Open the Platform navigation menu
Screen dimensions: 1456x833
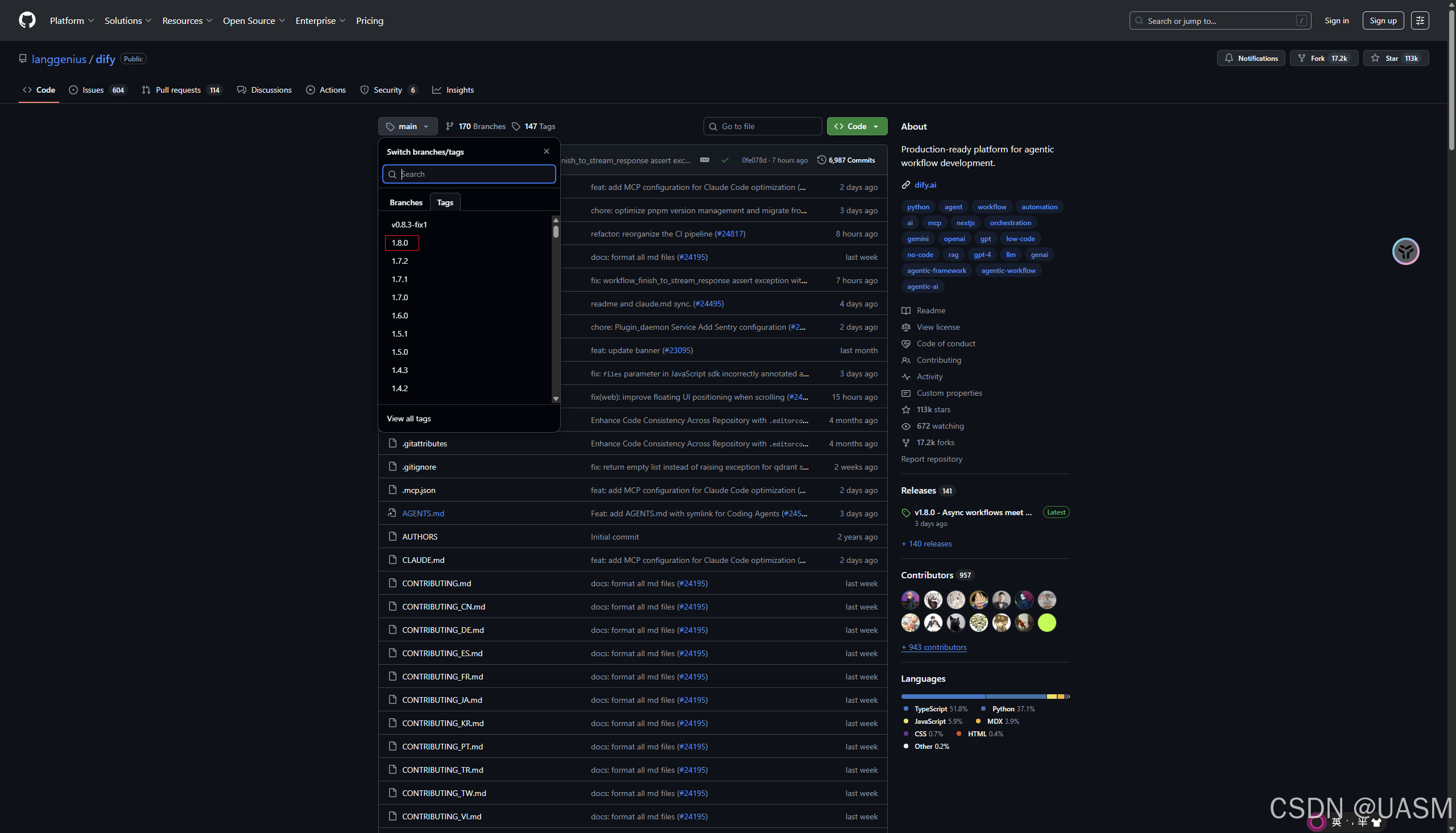pyautogui.click(x=72, y=20)
